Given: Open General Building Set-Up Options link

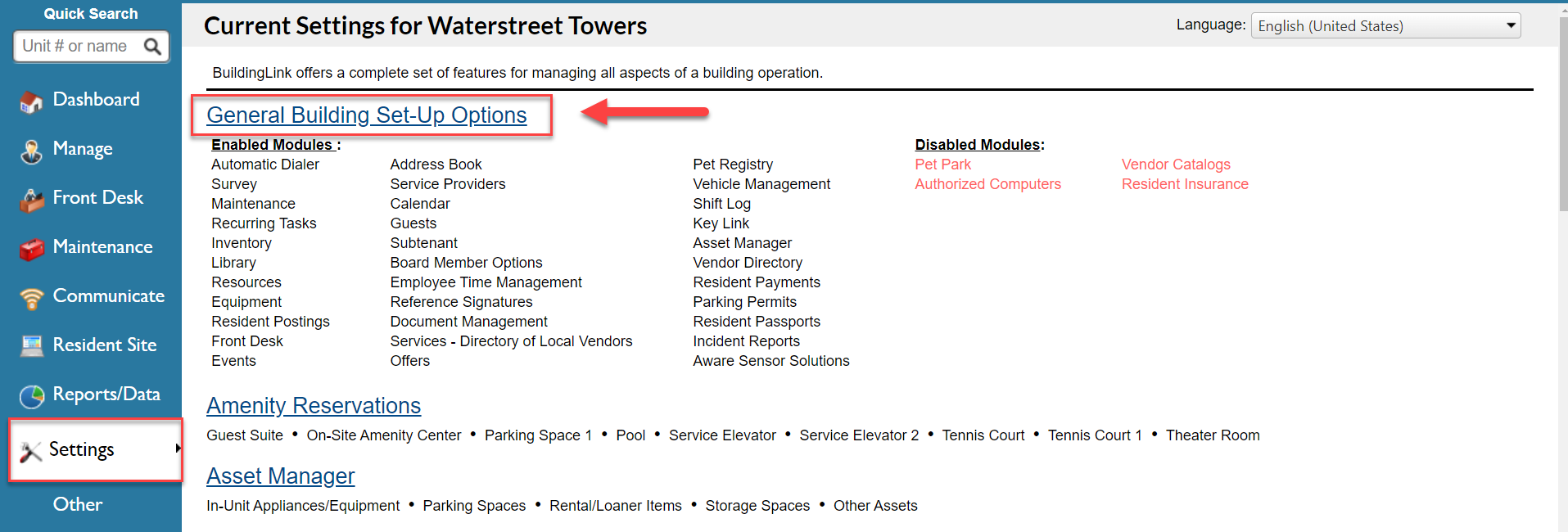Looking at the screenshot, I should click(x=366, y=115).
